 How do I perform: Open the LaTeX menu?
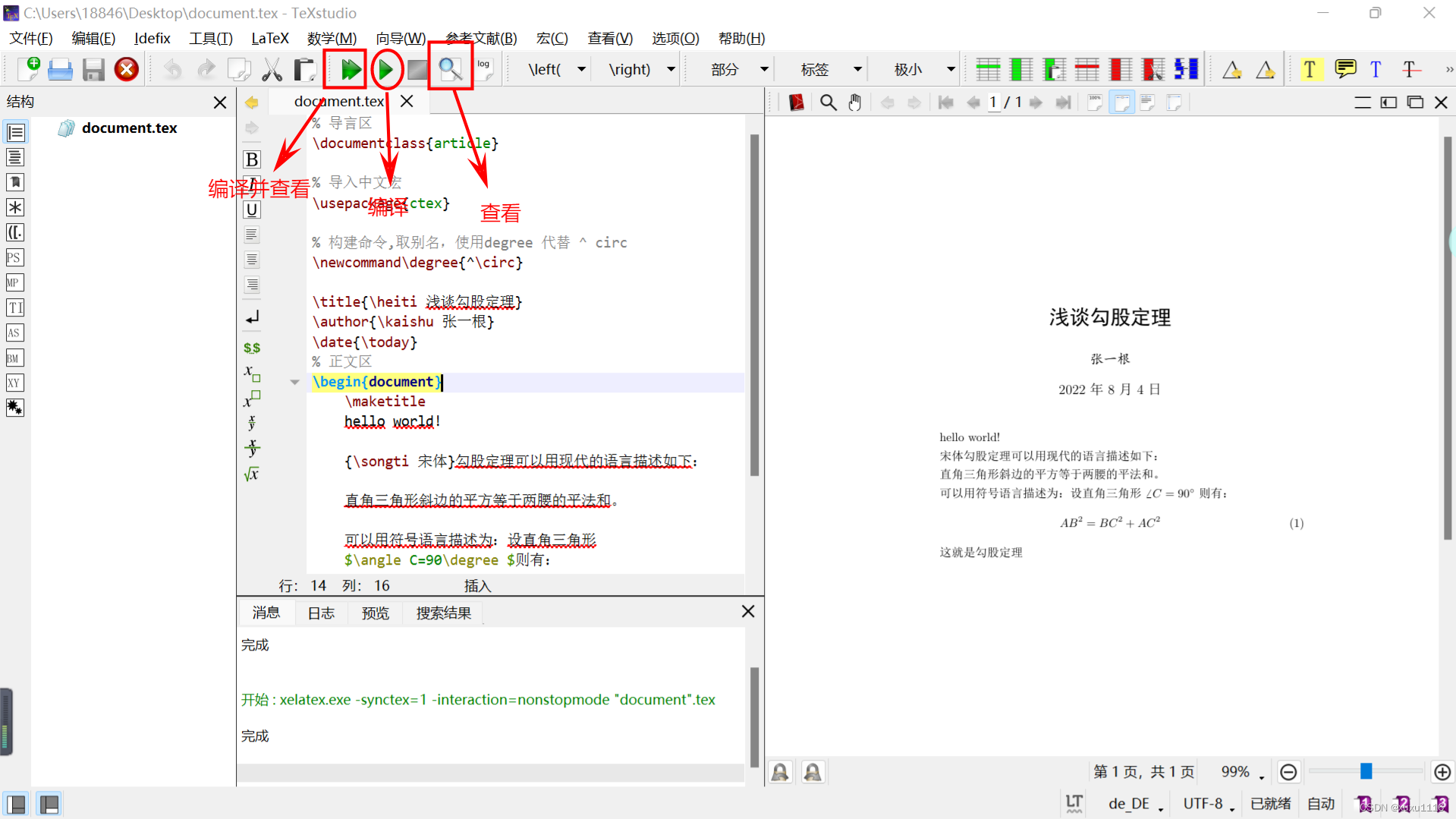coord(270,38)
